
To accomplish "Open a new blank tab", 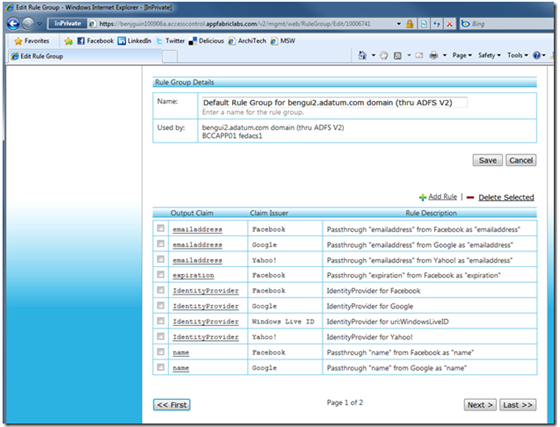I will coord(170,56).
